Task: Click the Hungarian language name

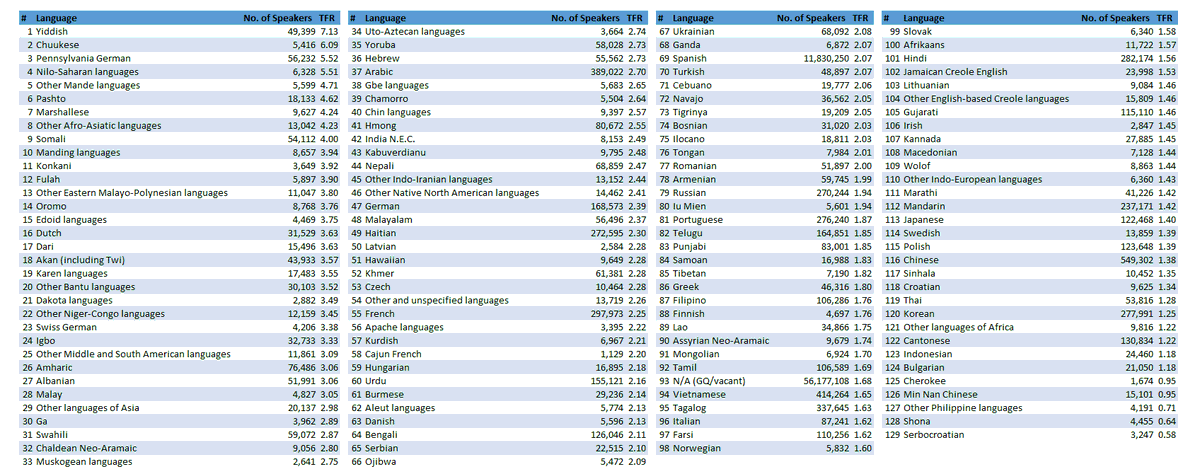Action: (x=391, y=366)
